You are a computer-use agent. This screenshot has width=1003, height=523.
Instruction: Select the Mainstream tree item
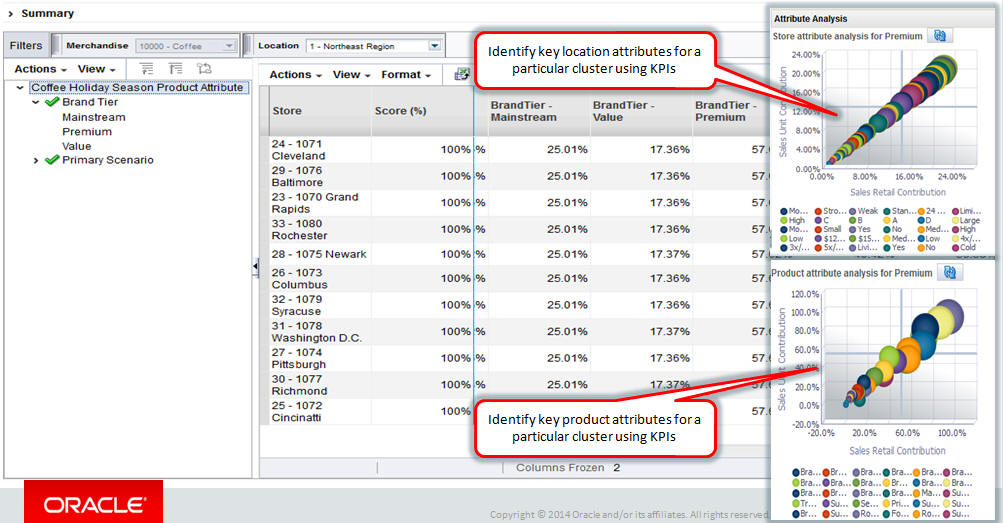93,117
